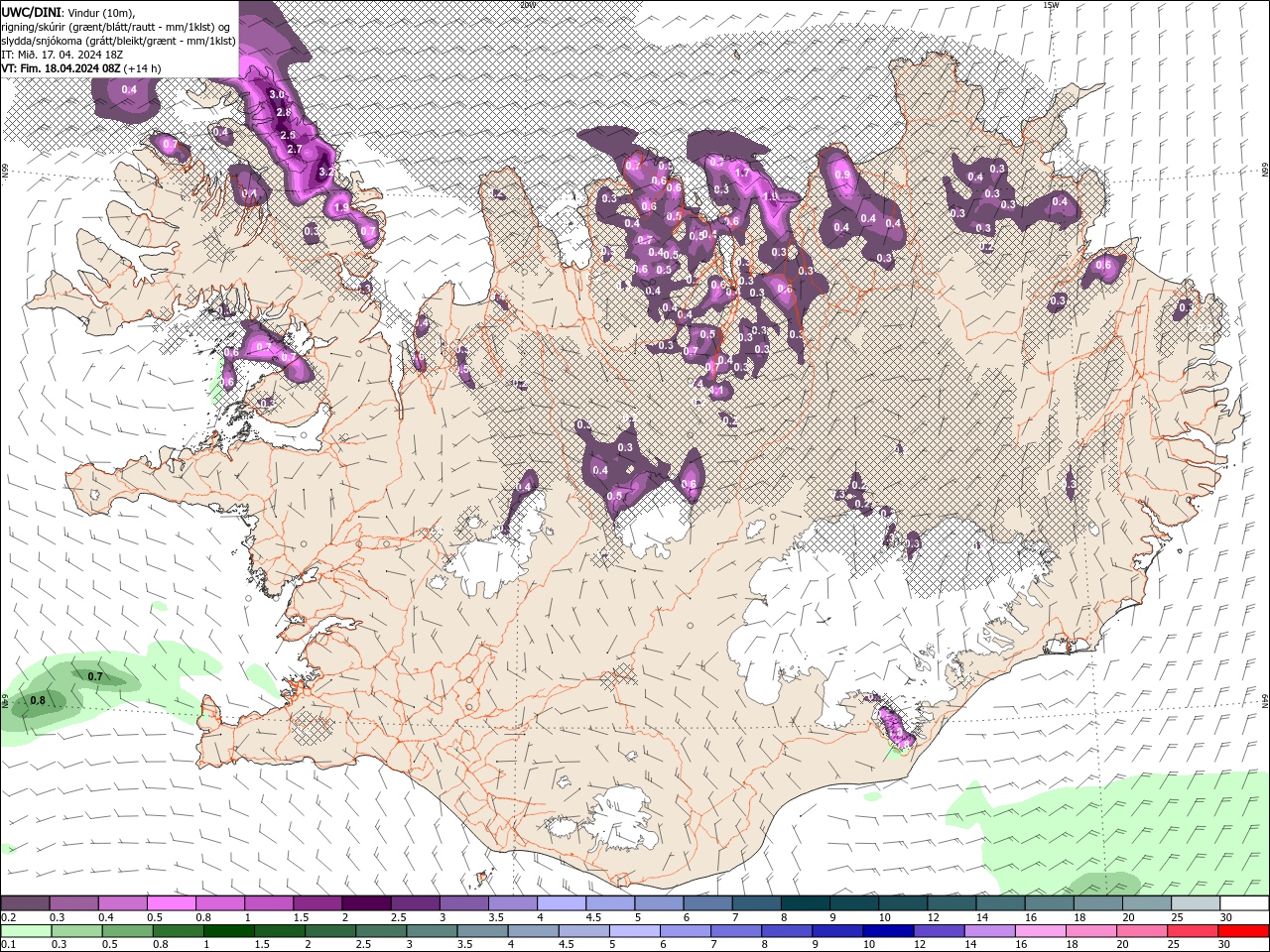Select the pure red rain swatch after 30
This screenshot has width=1270, height=952.
1243,931
